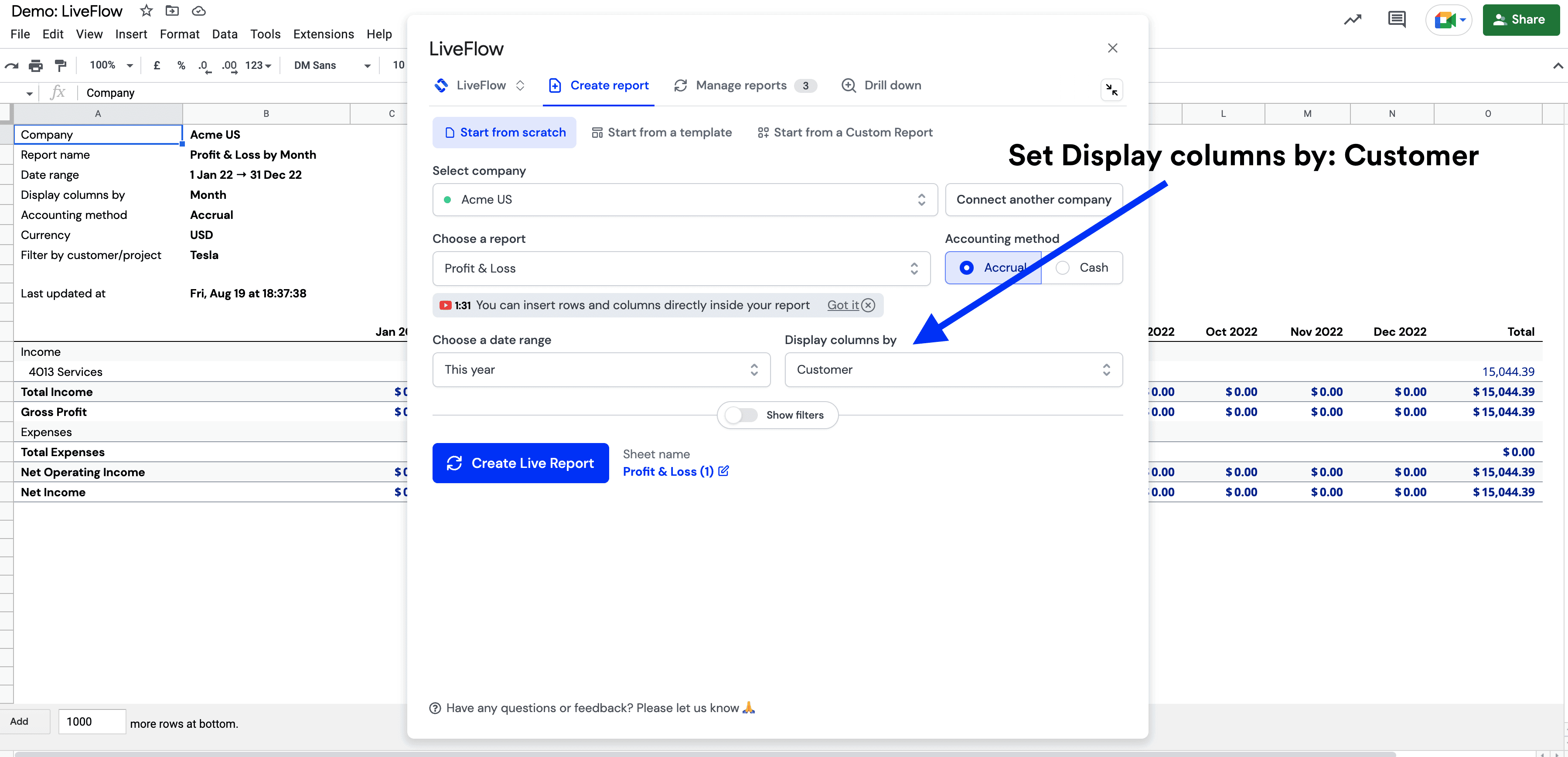The image size is (1568, 757).
Task: Play the tutorial video via the YouTube icon
Action: 446,305
